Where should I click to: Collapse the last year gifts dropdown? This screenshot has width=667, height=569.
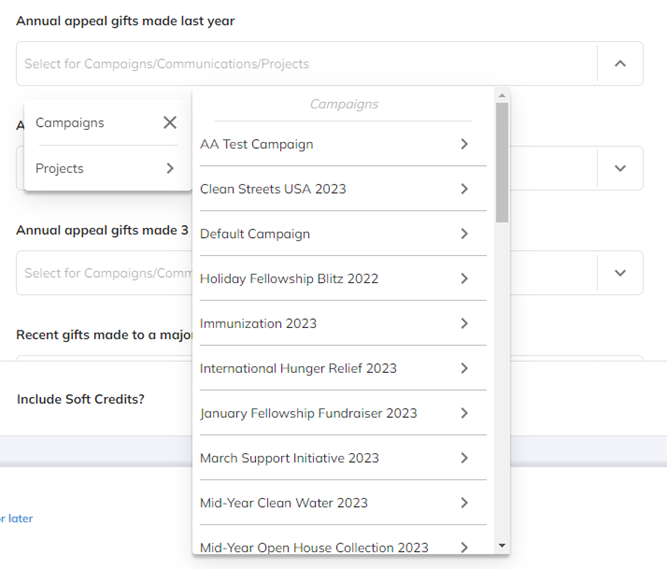pyautogui.click(x=620, y=64)
